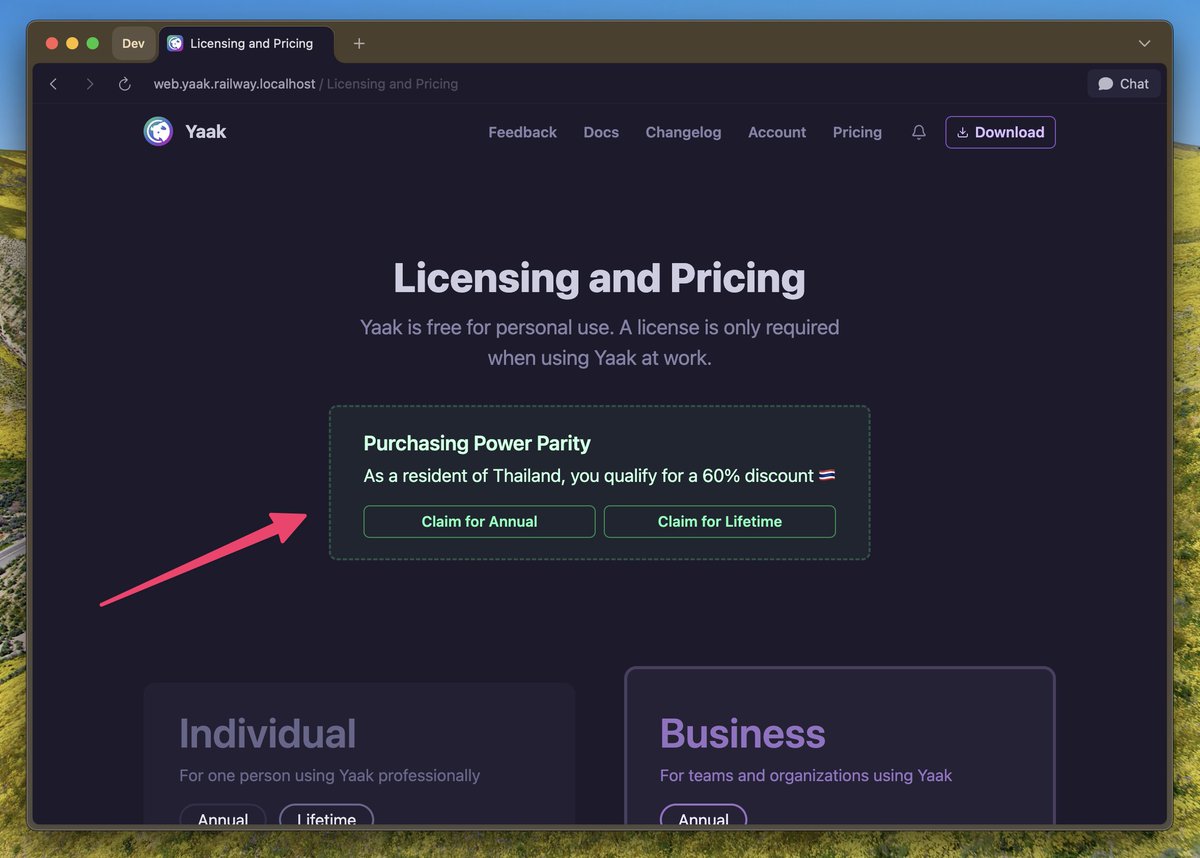Open the Chat panel button

pos(1124,84)
